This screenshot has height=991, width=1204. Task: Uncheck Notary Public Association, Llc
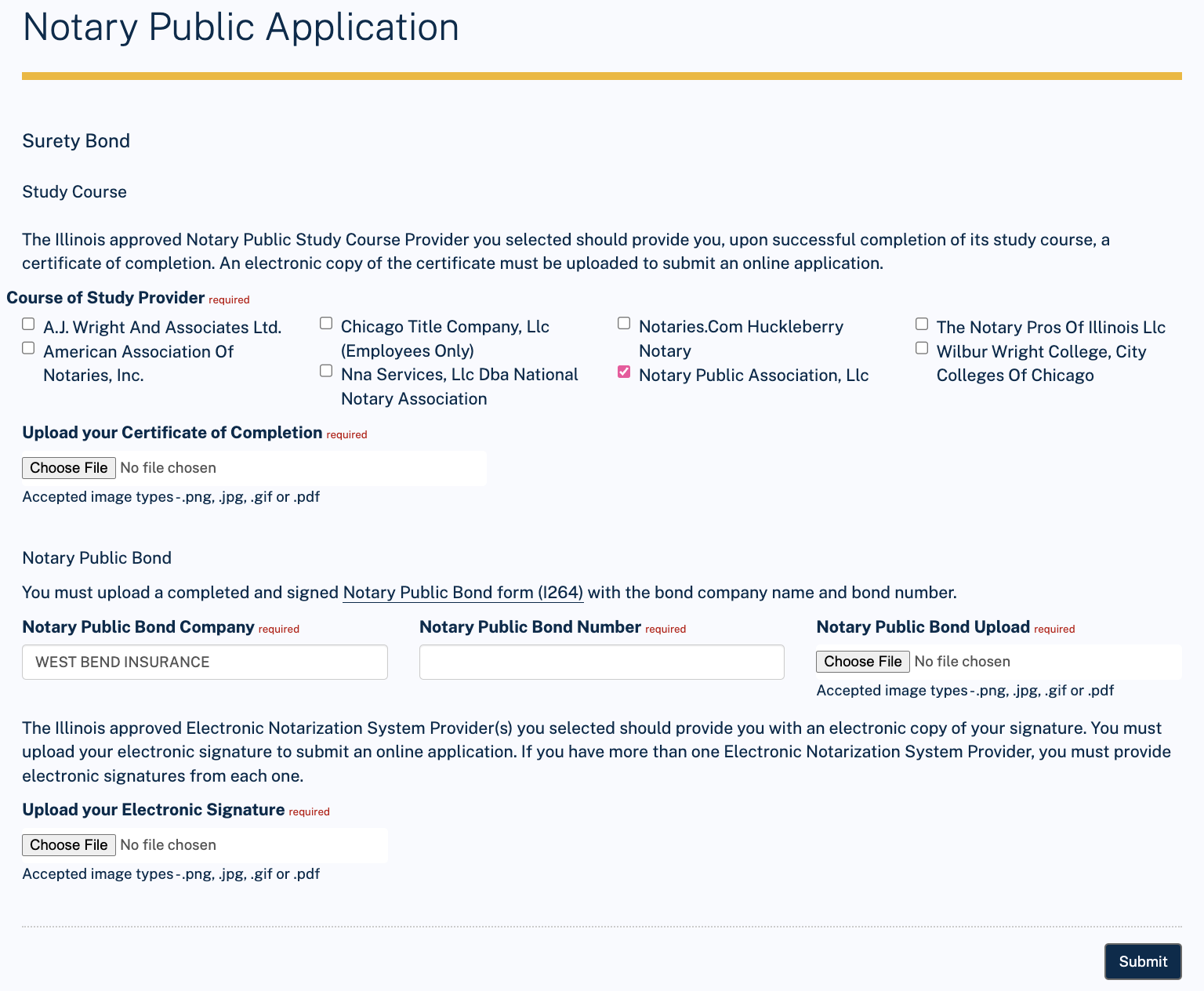tap(624, 372)
